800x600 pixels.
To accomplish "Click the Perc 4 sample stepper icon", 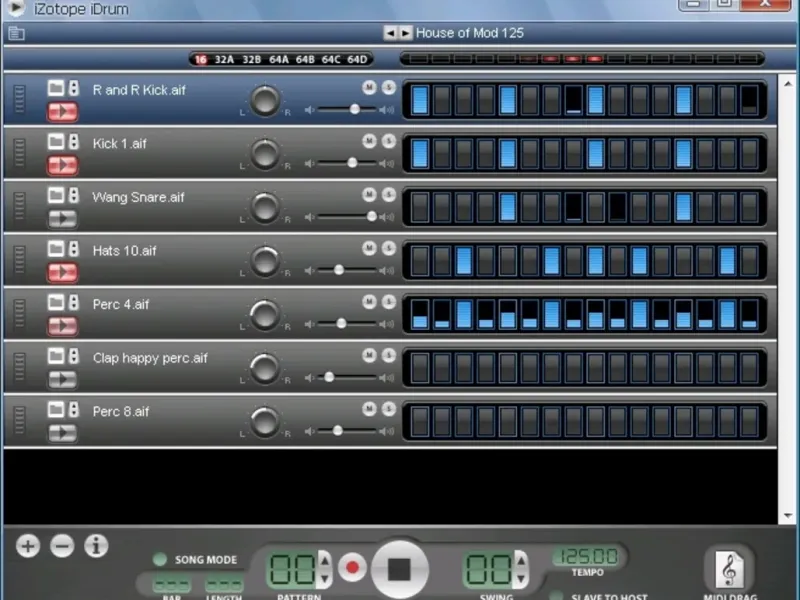I will pos(74,302).
